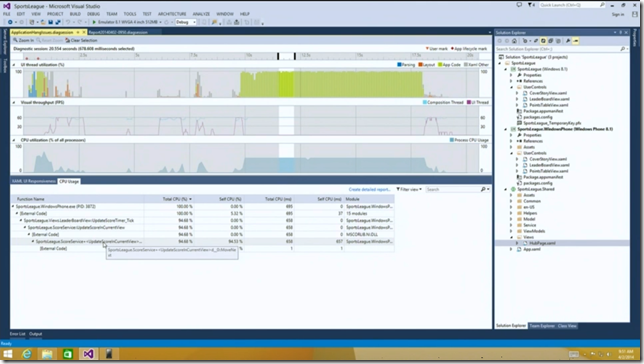The height and width of the screenshot is (364, 644).
Task: Open File Explorer from the taskbar
Action: [x=47, y=354]
